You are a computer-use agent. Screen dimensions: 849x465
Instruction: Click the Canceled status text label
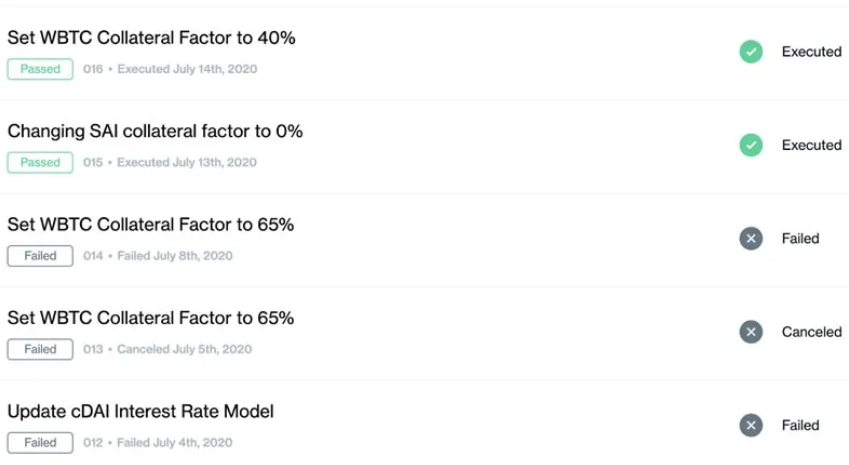[x=811, y=332]
